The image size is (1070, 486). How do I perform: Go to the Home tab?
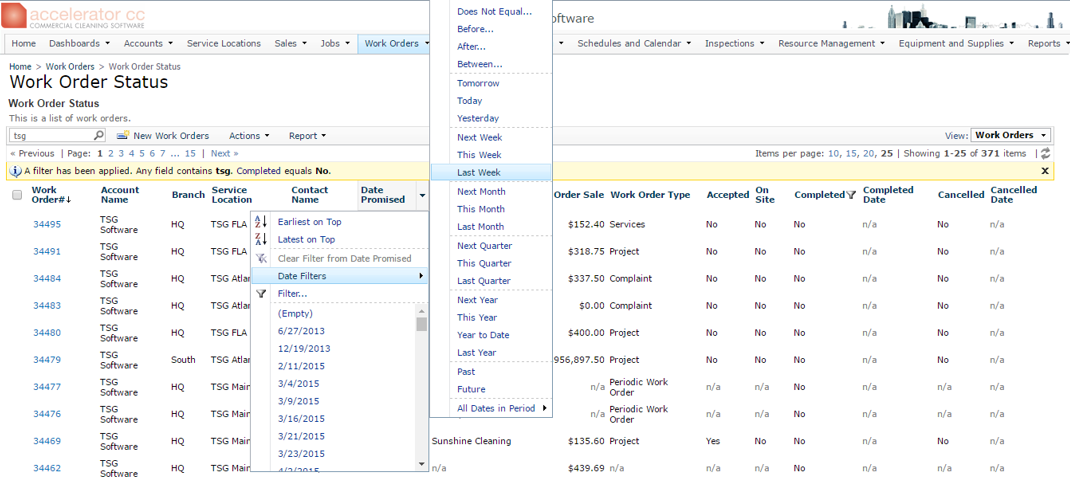[24, 43]
